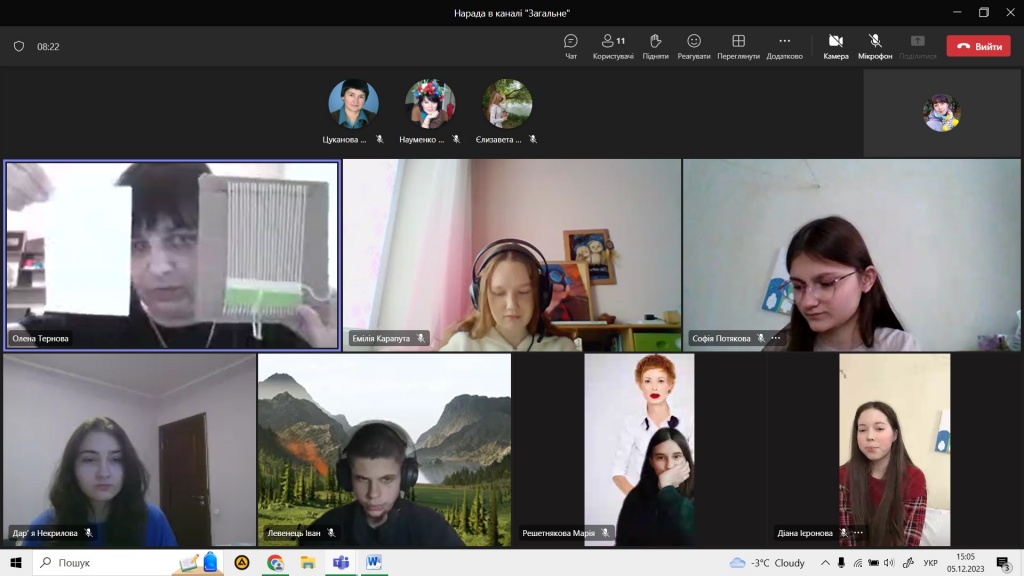Click the Word icon in the taskbar
This screenshot has height=576, width=1024.
[x=373, y=562]
